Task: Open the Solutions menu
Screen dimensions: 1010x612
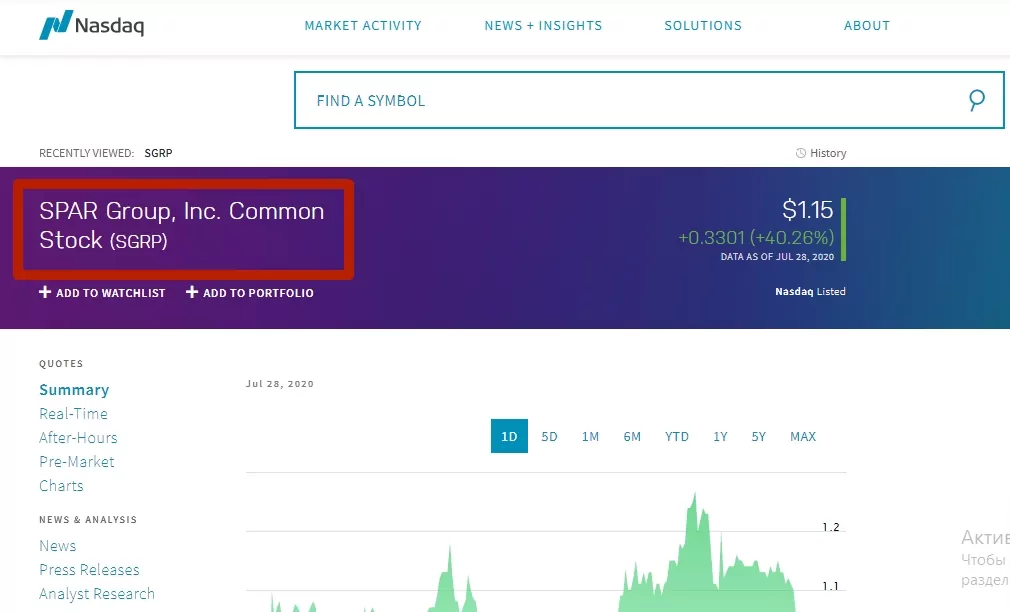Action: [x=703, y=26]
